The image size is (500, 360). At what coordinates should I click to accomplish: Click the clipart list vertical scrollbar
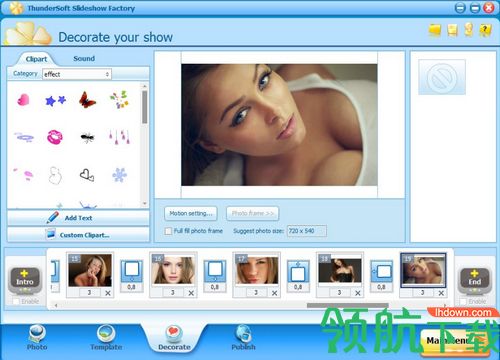pyautogui.click(x=144, y=107)
